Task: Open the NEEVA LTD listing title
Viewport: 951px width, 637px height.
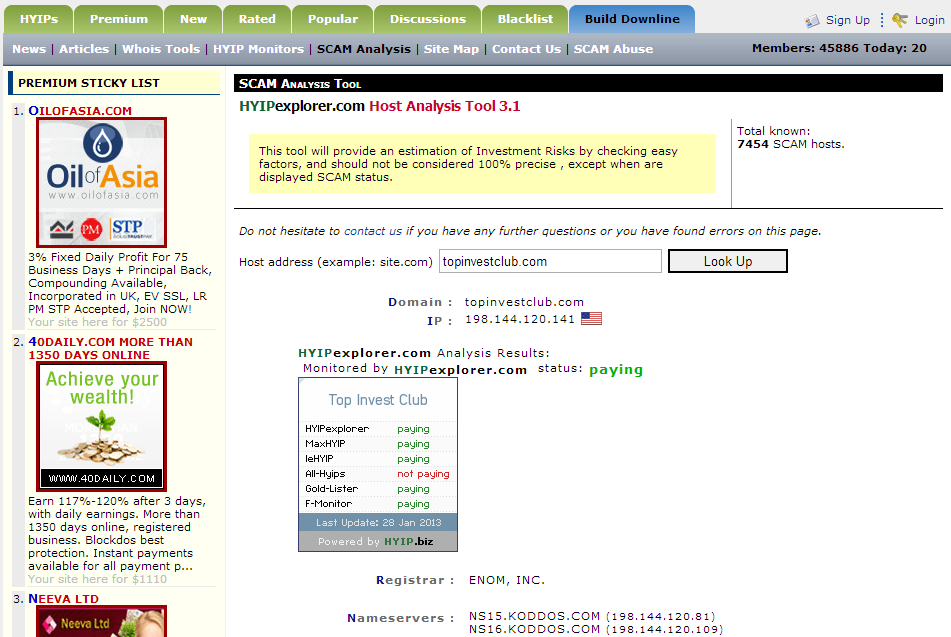Action: tap(63, 599)
